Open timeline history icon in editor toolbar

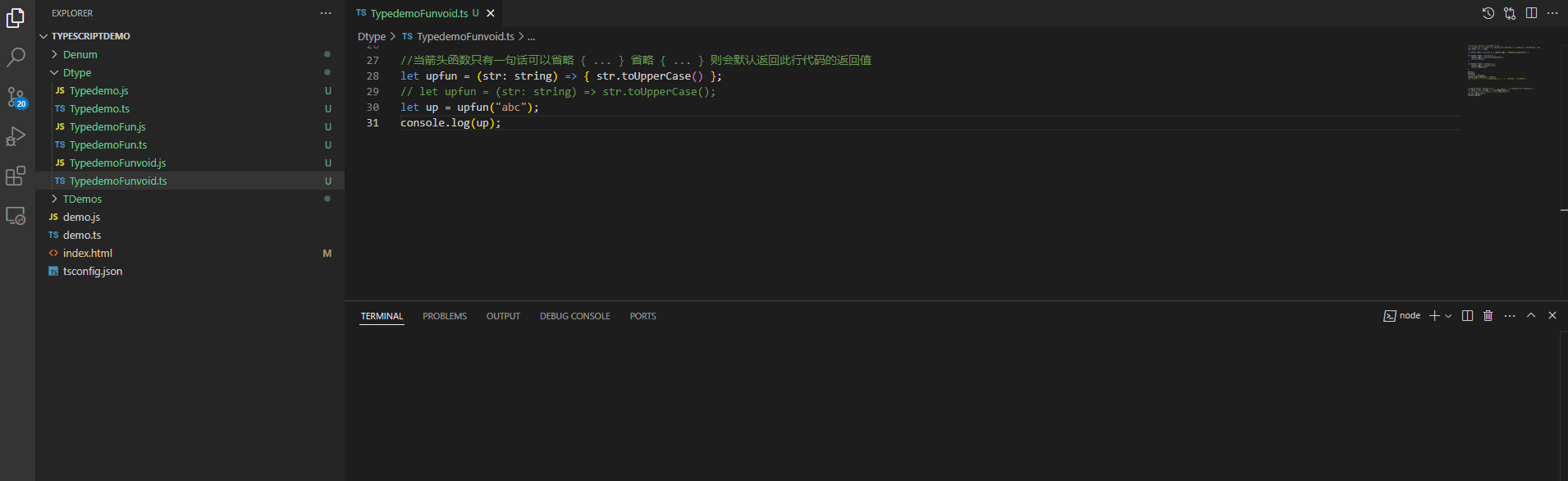coord(1488,13)
